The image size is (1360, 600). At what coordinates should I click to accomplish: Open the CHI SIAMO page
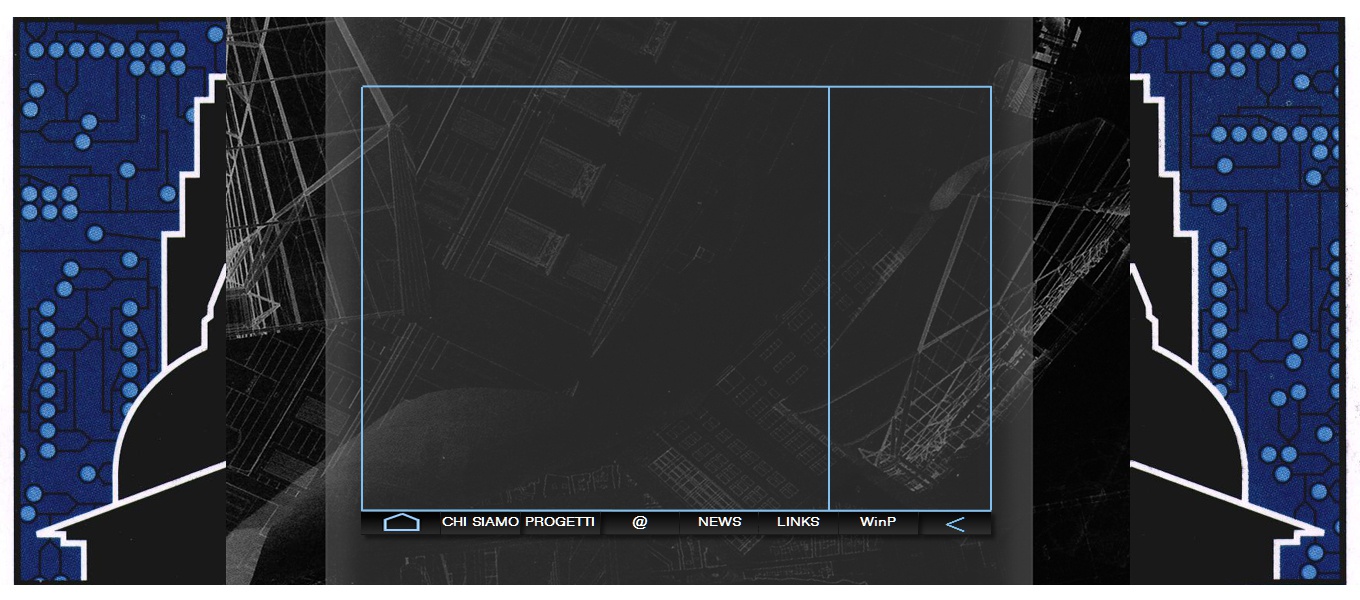pyautogui.click(x=481, y=522)
